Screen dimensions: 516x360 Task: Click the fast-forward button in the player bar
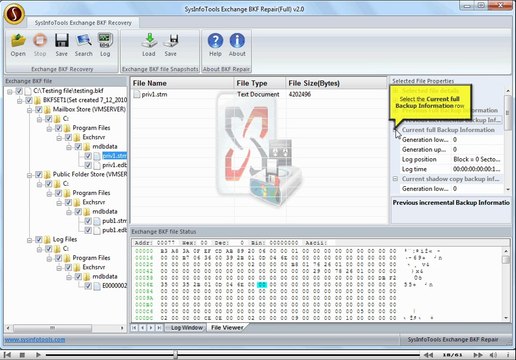tap(478, 355)
